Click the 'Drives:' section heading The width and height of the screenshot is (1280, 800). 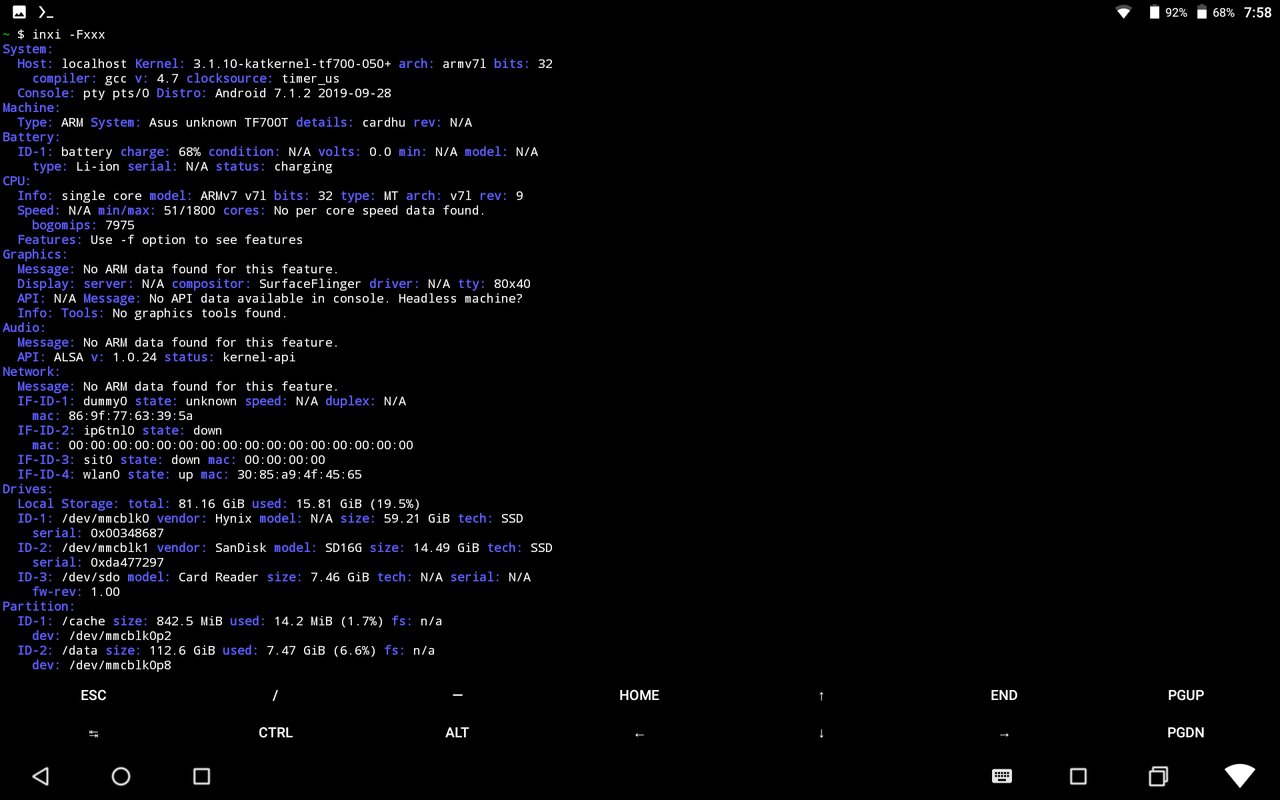28,489
